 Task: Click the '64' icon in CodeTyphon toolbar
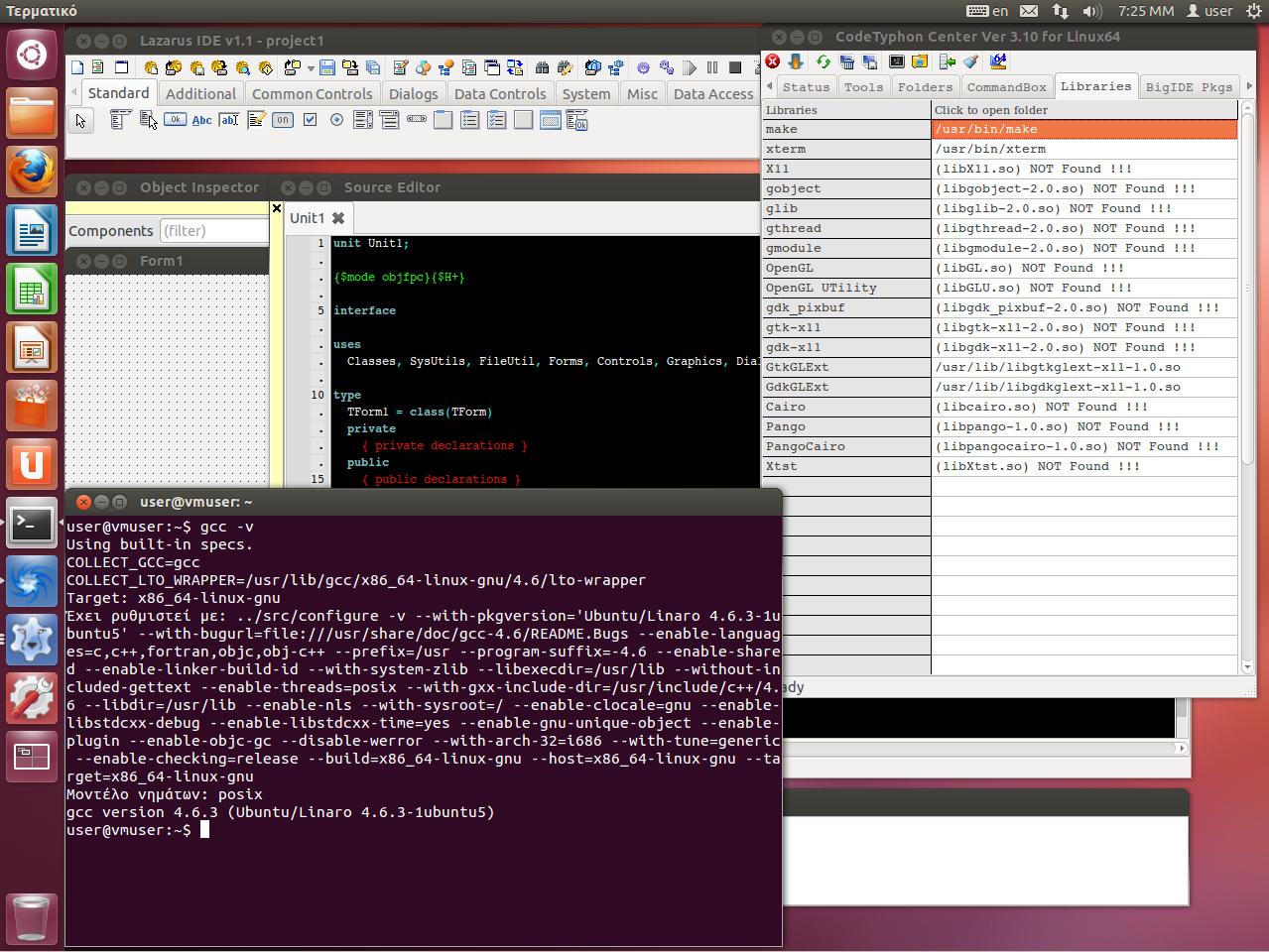coord(999,61)
